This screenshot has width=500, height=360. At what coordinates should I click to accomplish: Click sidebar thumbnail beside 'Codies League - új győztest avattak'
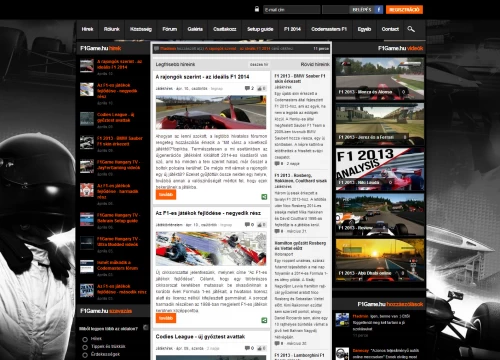(87, 119)
